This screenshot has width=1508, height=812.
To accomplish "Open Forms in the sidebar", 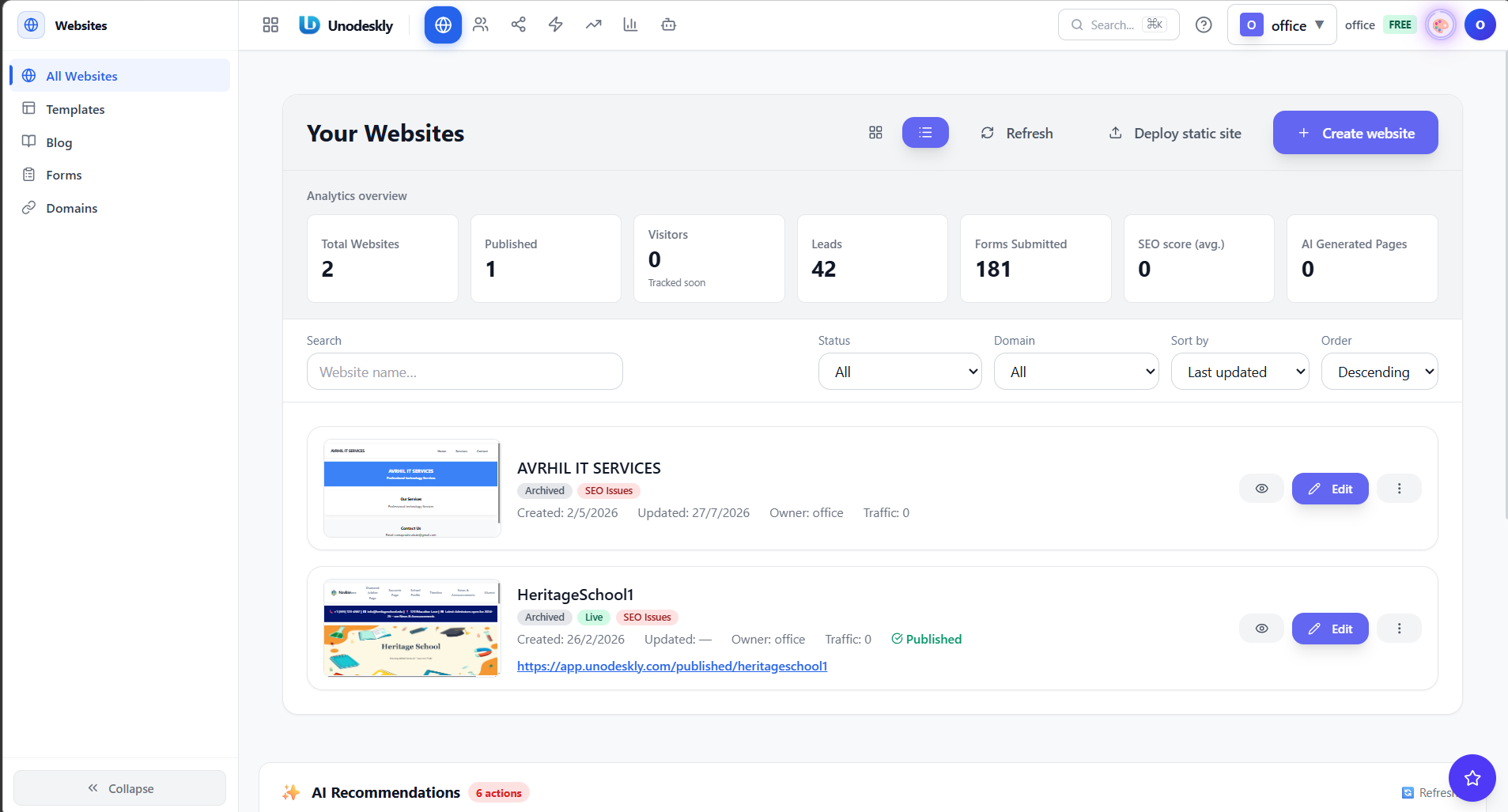I will pyautogui.click(x=120, y=175).
